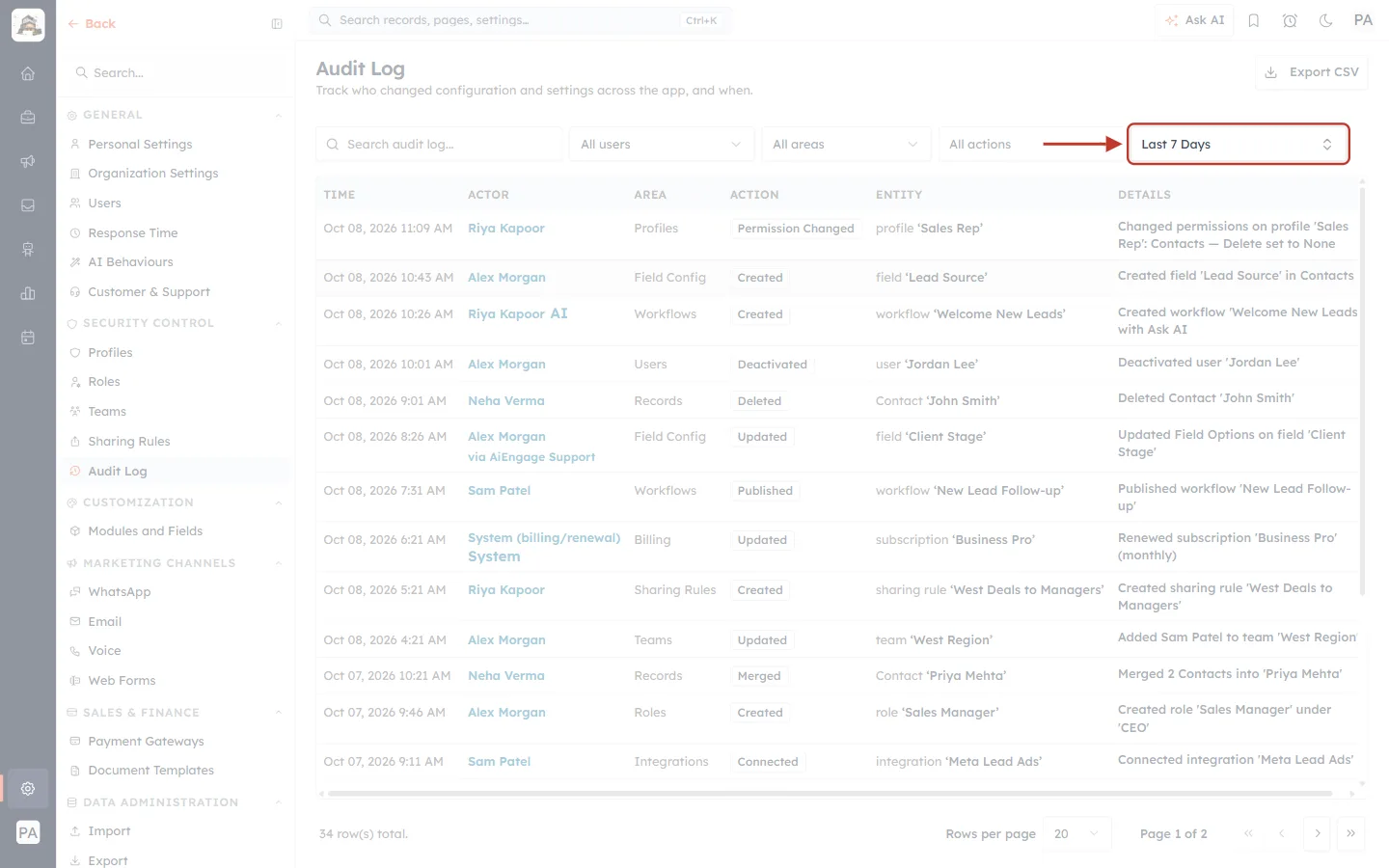Click the bookmark icon in top bar

(1254, 20)
